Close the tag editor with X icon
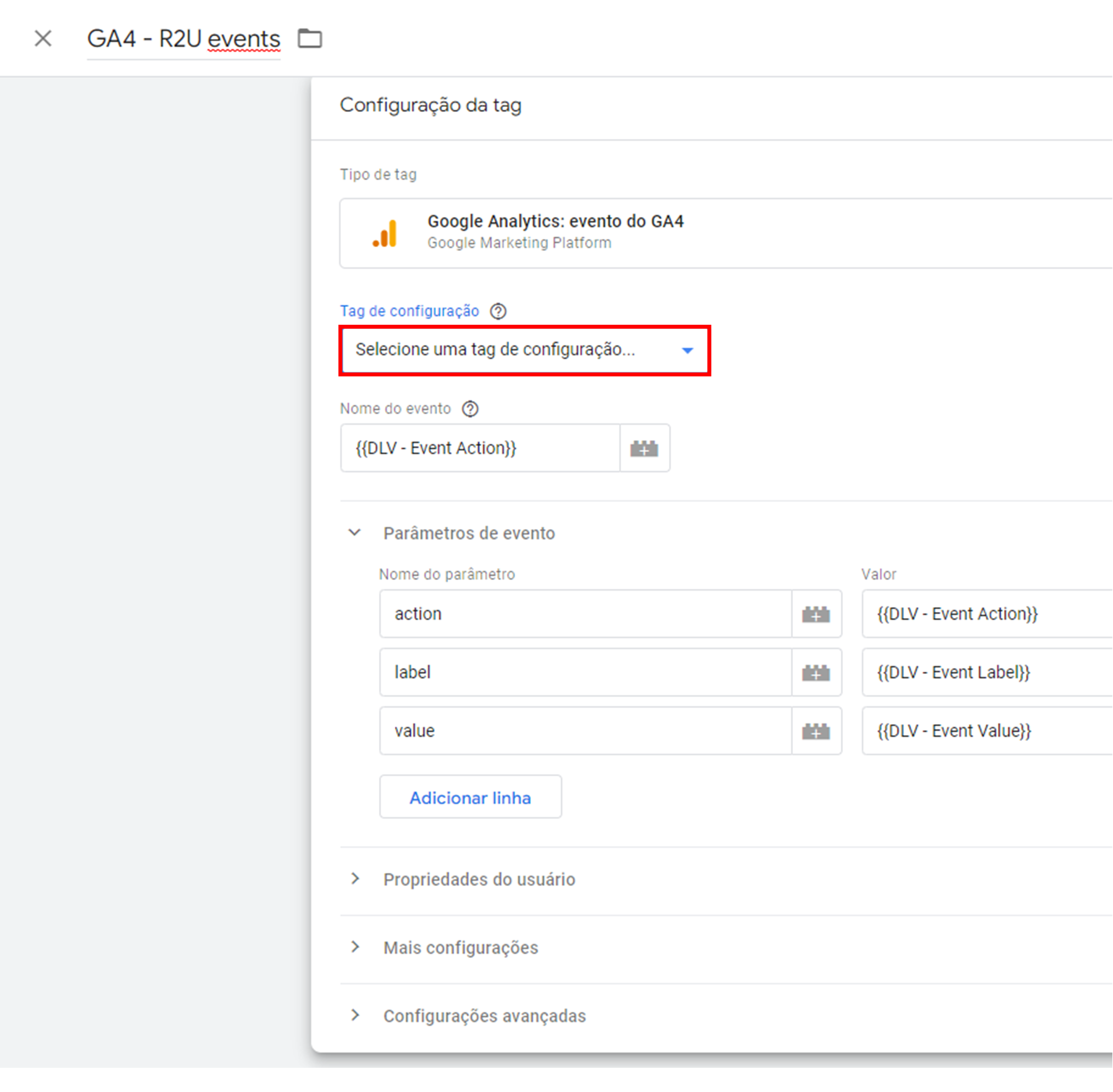Screen dimensions: 1113x1092 point(43,39)
